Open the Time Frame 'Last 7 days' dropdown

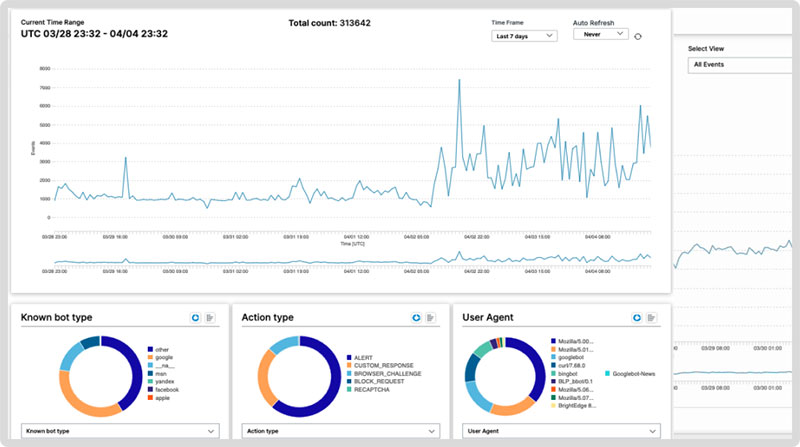coord(525,36)
